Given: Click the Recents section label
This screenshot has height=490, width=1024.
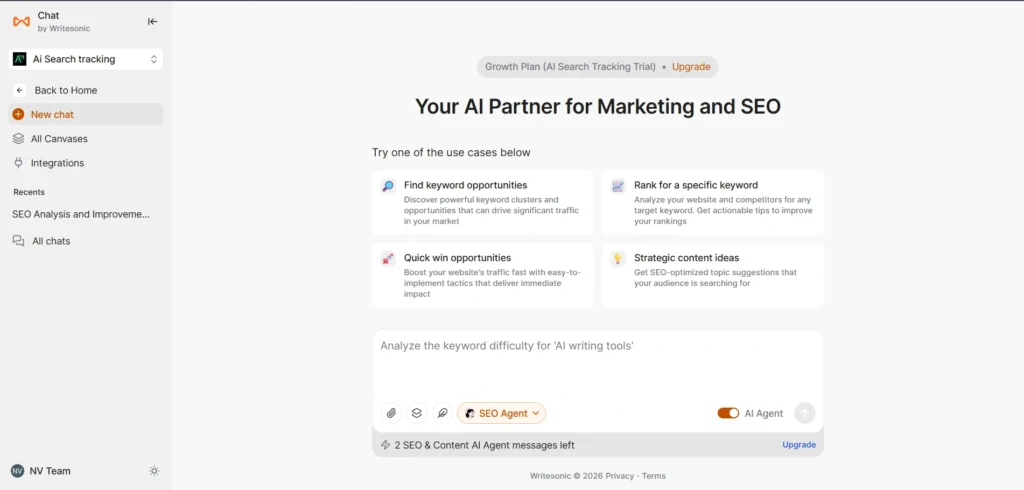Looking at the screenshot, I should pyautogui.click(x=29, y=192).
